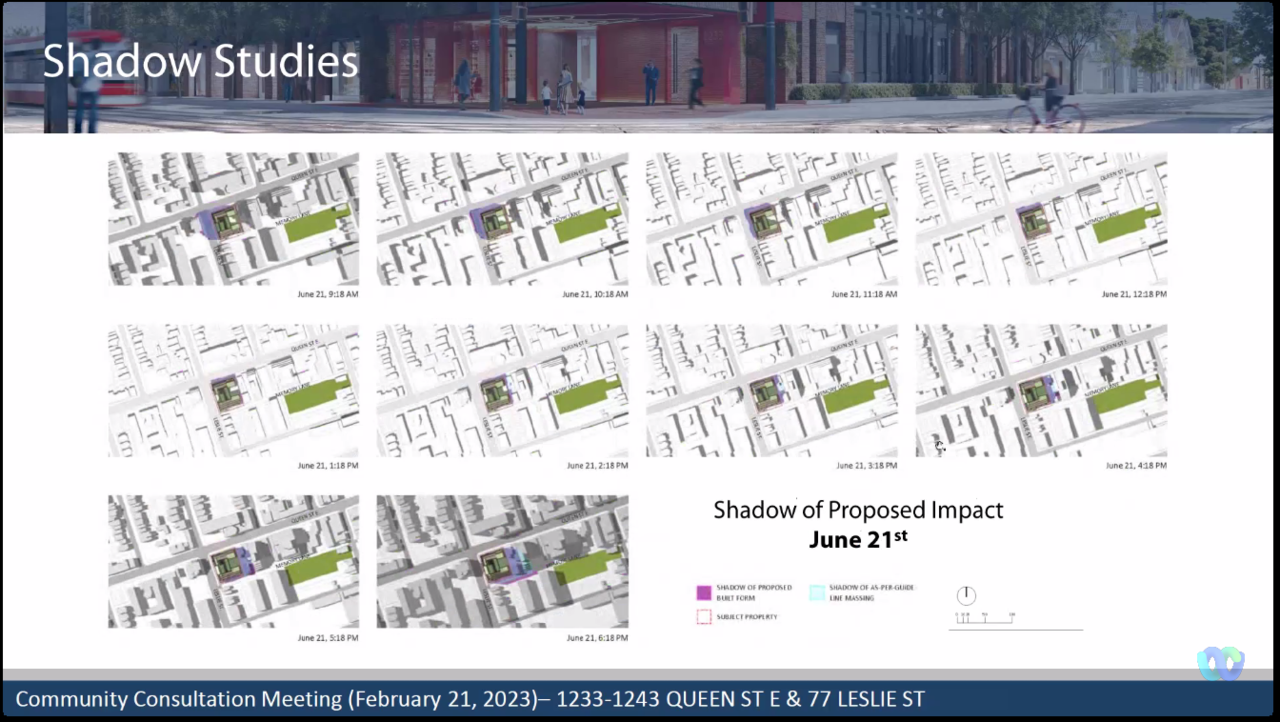Click the Shadow Studies slide title
Viewport: 1280px width, 722px height.
[200, 61]
